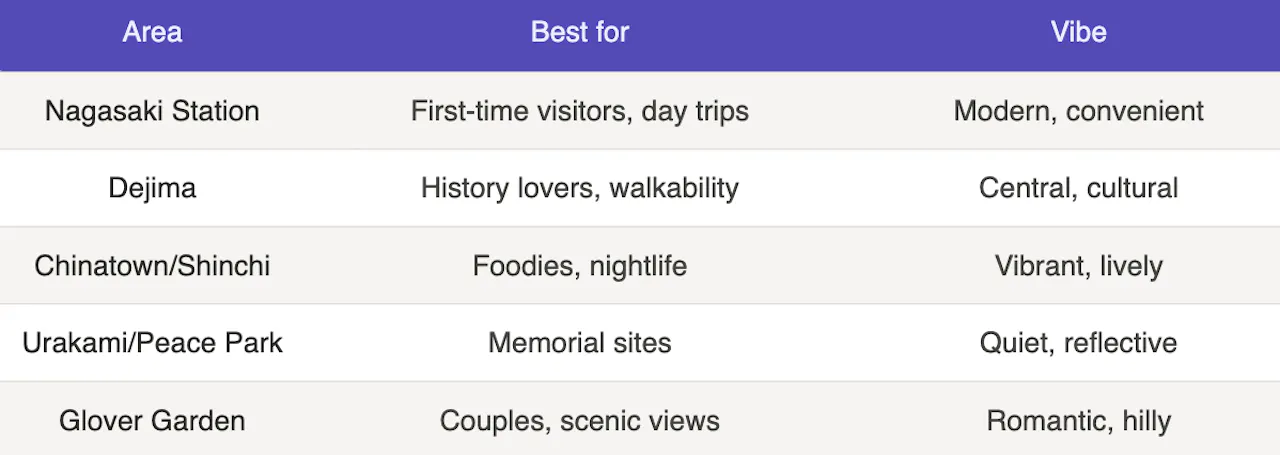Click Couples, scenic views cell

click(x=579, y=421)
